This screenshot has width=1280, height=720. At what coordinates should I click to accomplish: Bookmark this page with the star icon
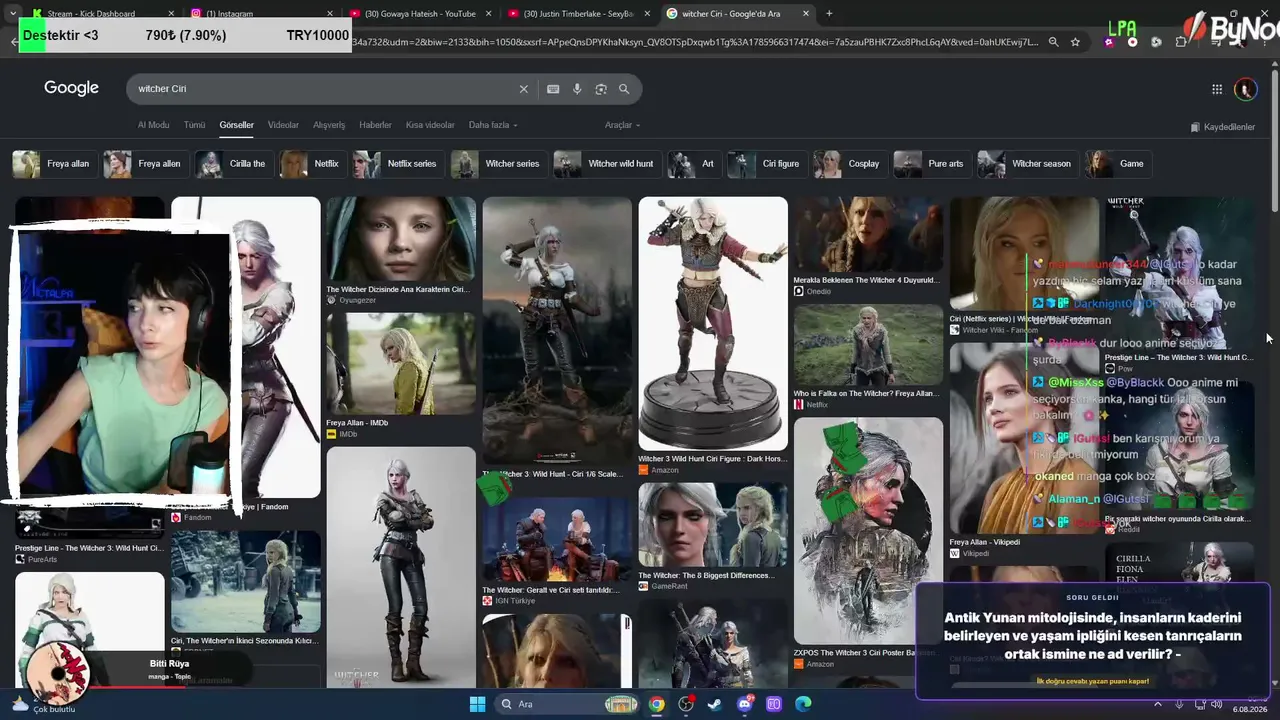point(1075,42)
